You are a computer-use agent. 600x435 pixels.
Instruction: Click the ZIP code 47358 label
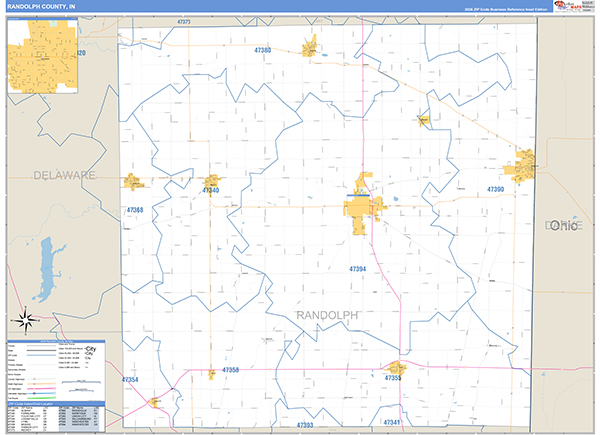(230, 370)
